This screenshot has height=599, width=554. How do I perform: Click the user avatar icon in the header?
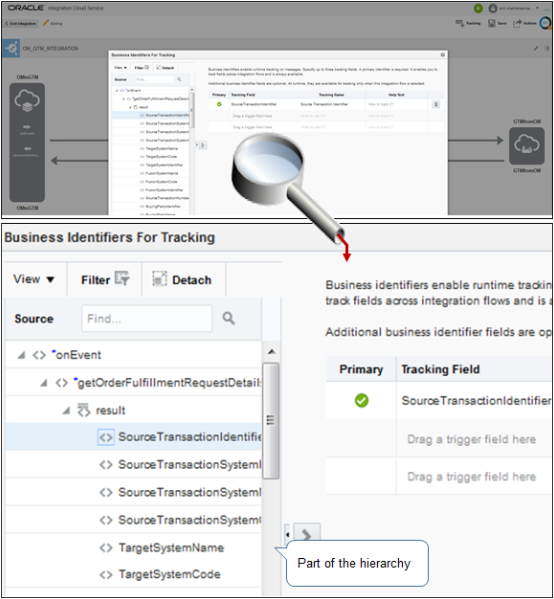pyautogui.click(x=493, y=8)
